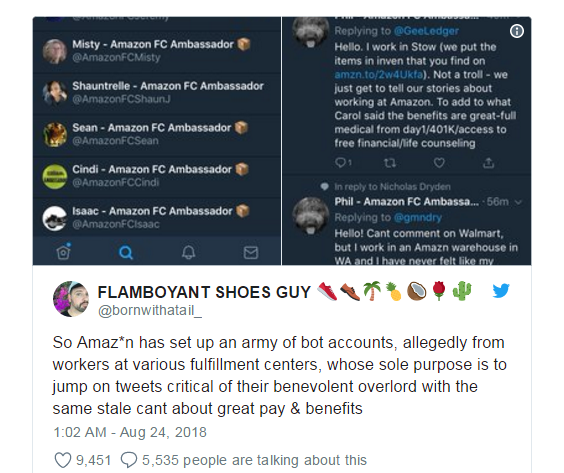The height and width of the screenshot is (473, 564).
Task: Expand the chevron next to 56m
Action: pos(518,202)
